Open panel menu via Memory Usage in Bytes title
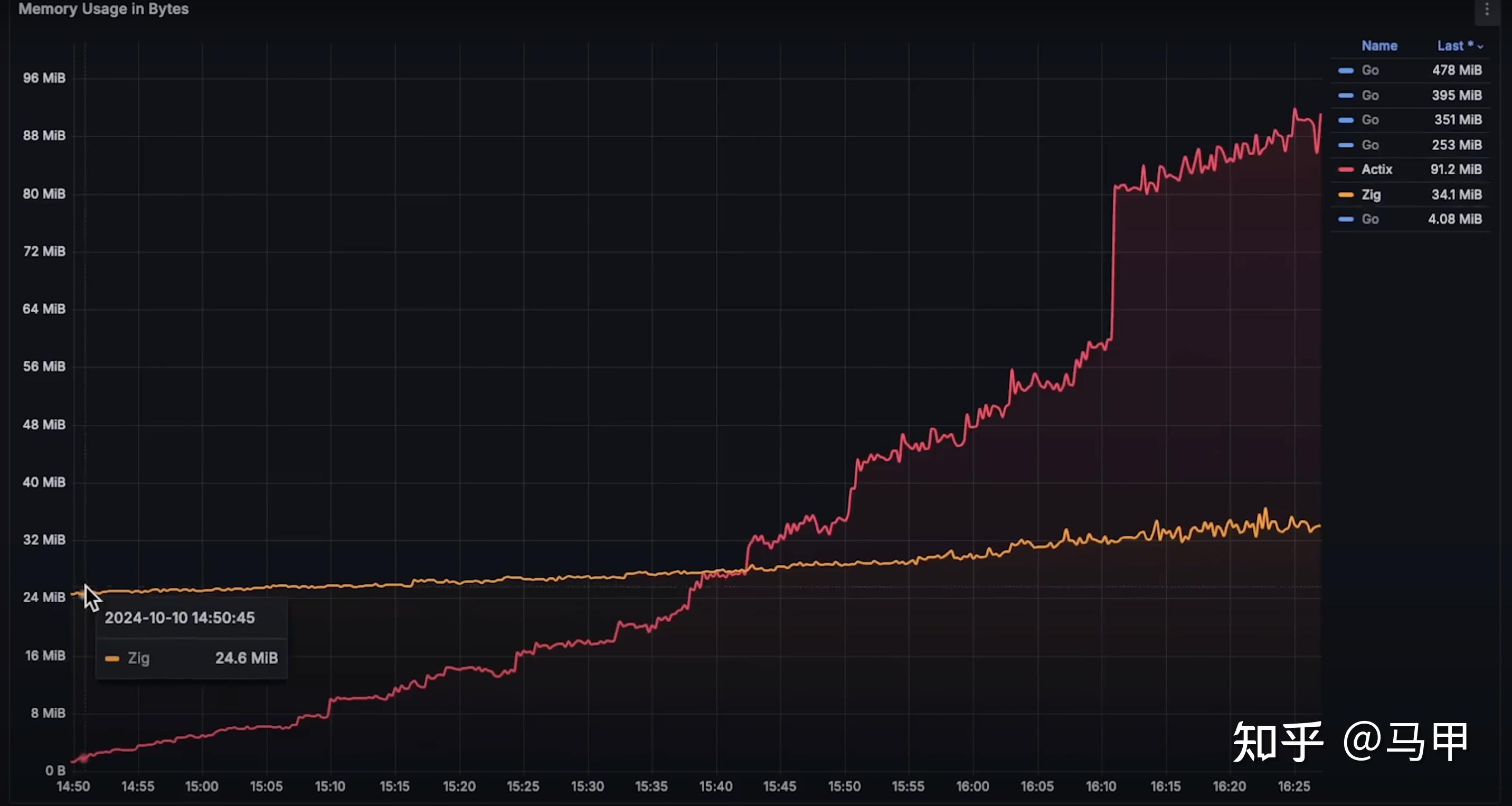The height and width of the screenshot is (806, 1512). (104, 10)
